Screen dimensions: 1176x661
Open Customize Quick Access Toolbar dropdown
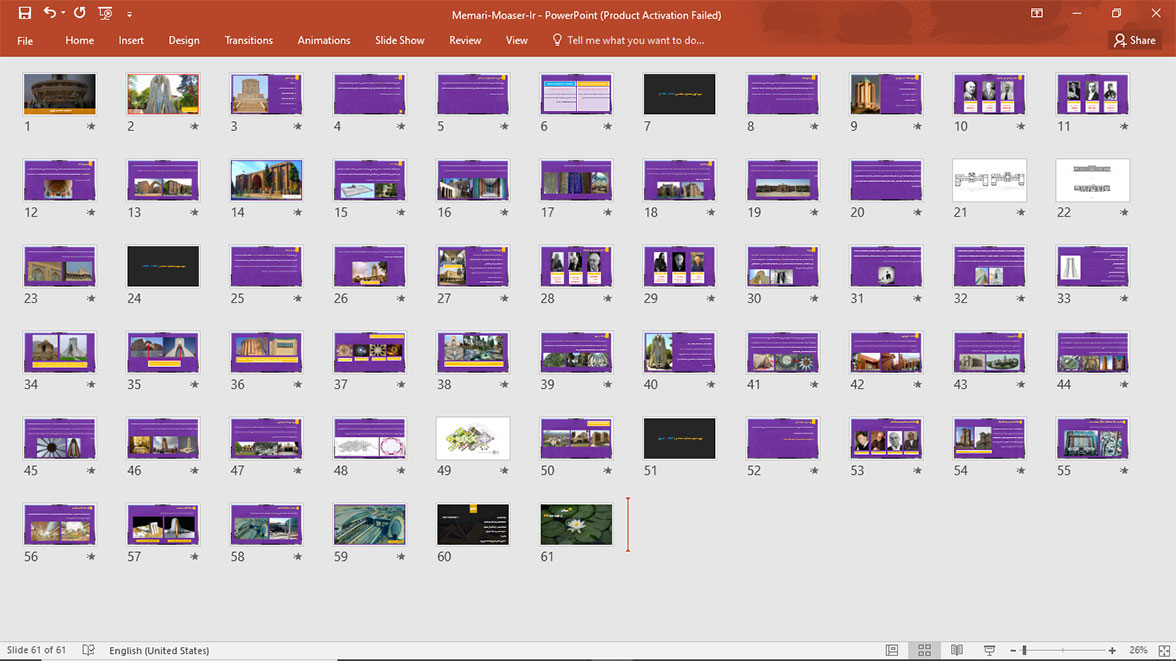coord(129,14)
